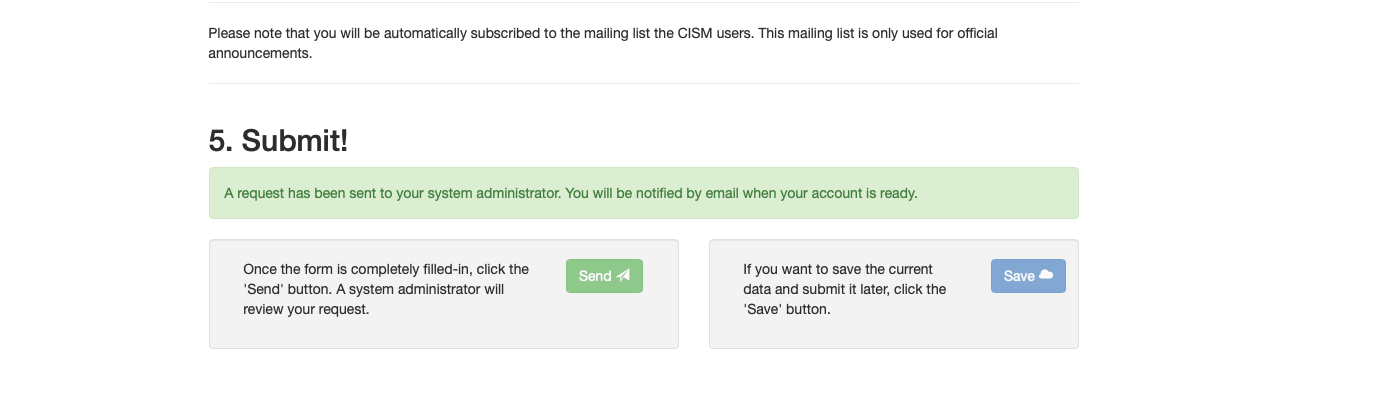Image resolution: width=1399 pixels, height=395 pixels.
Task: Click the horizontal divider above the Submit heading
Action: [644, 83]
